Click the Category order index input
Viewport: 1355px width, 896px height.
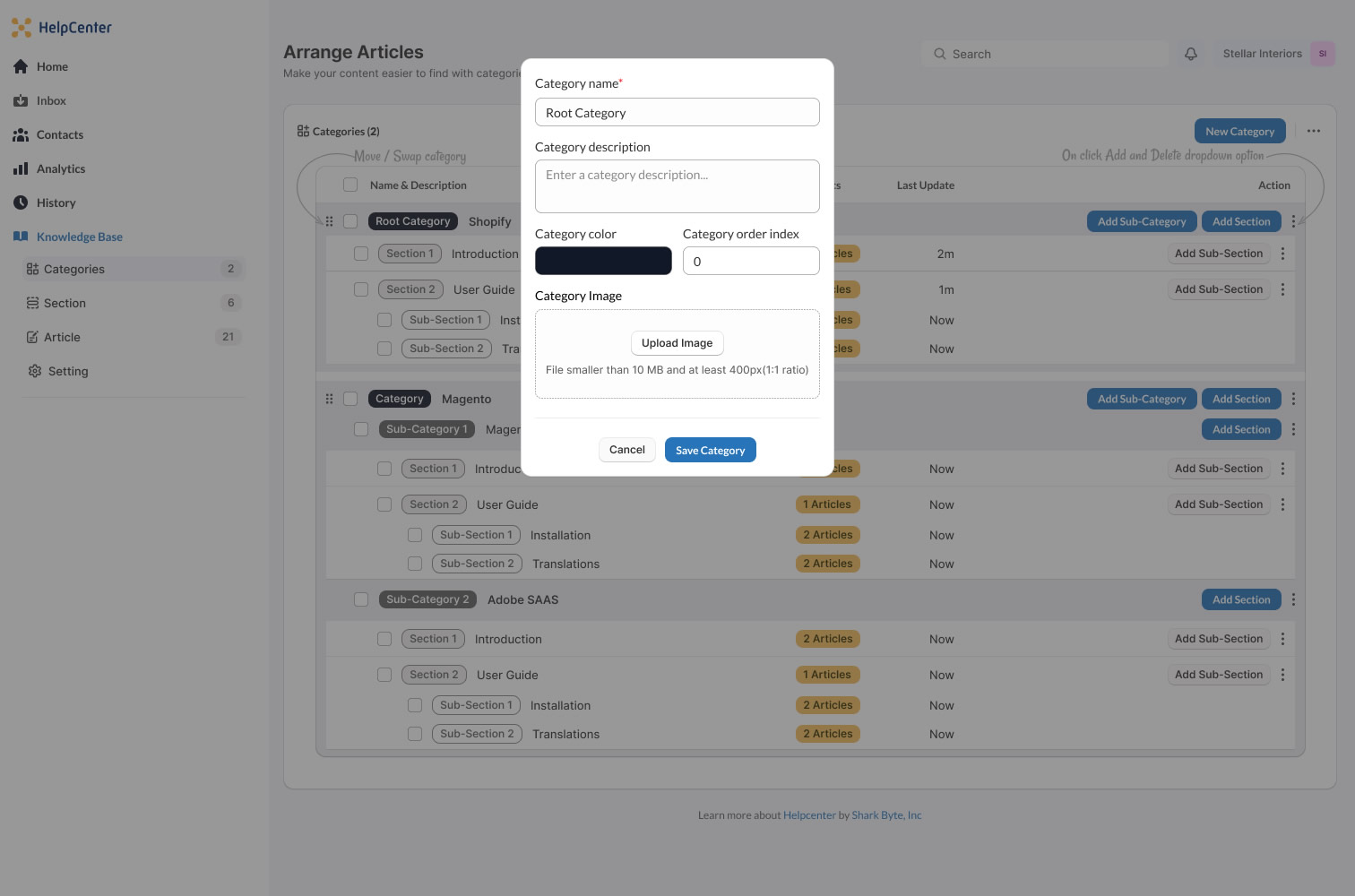pos(751,261)
